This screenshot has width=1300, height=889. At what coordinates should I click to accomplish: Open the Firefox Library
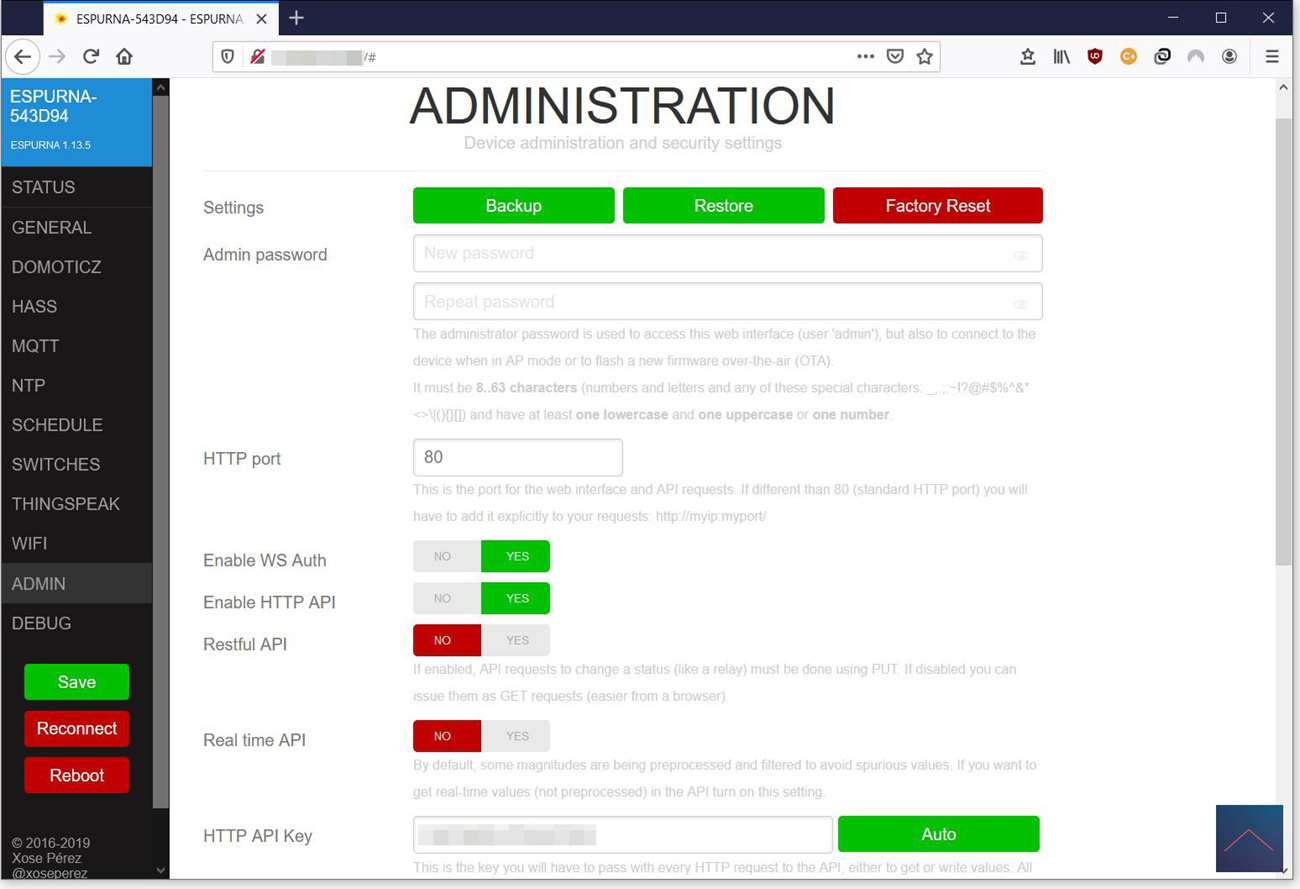tap(1061, 57)
